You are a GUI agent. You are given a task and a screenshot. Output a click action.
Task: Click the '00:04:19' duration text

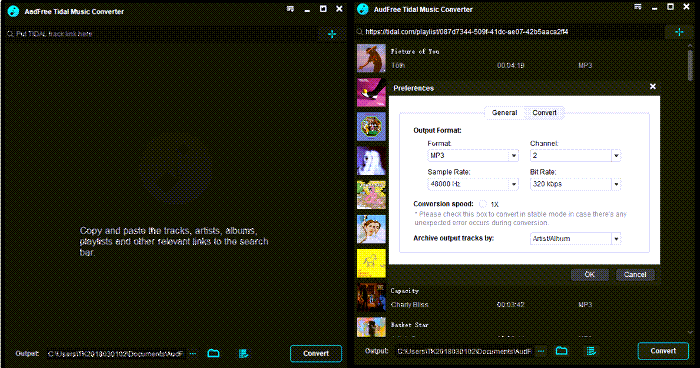point(510,65)
